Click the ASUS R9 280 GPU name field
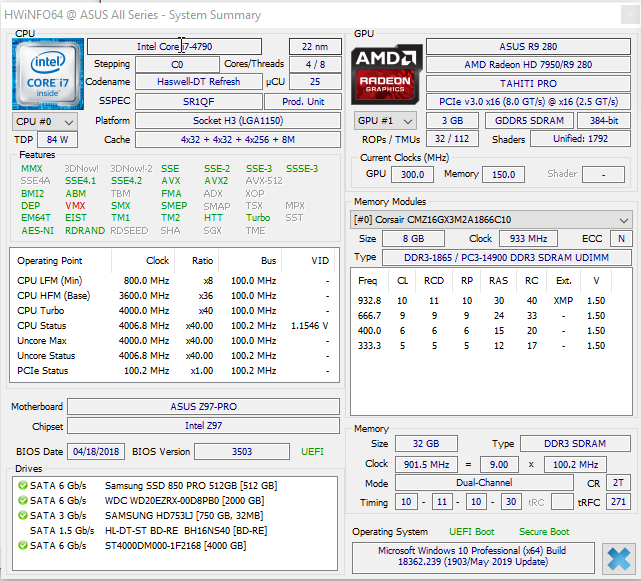This screenshot has height=581, width=641. tap(528, 47)
